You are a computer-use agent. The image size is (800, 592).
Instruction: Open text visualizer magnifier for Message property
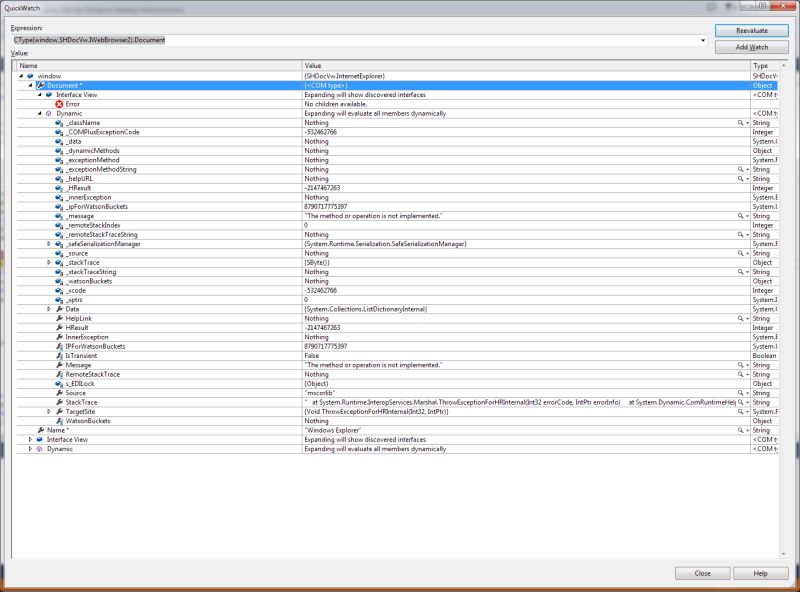(x=740, y=365)
